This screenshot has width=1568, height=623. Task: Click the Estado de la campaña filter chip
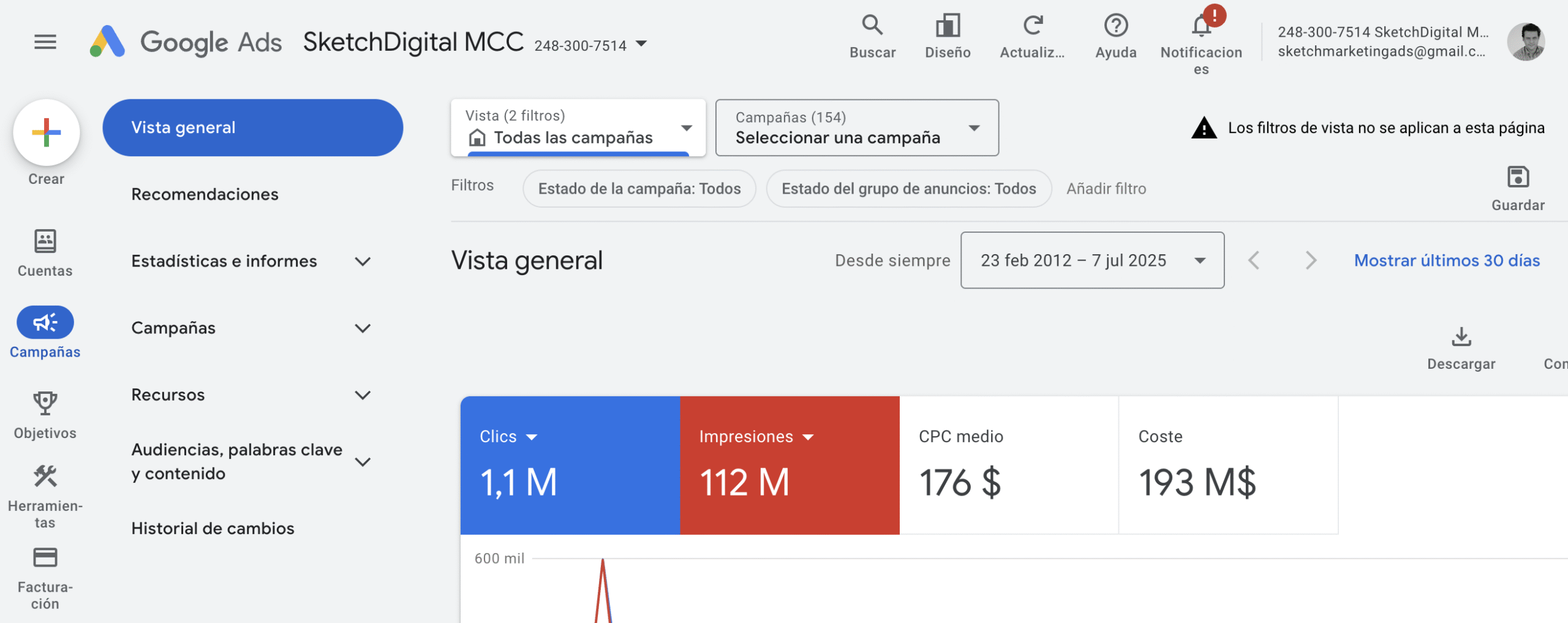639,189
